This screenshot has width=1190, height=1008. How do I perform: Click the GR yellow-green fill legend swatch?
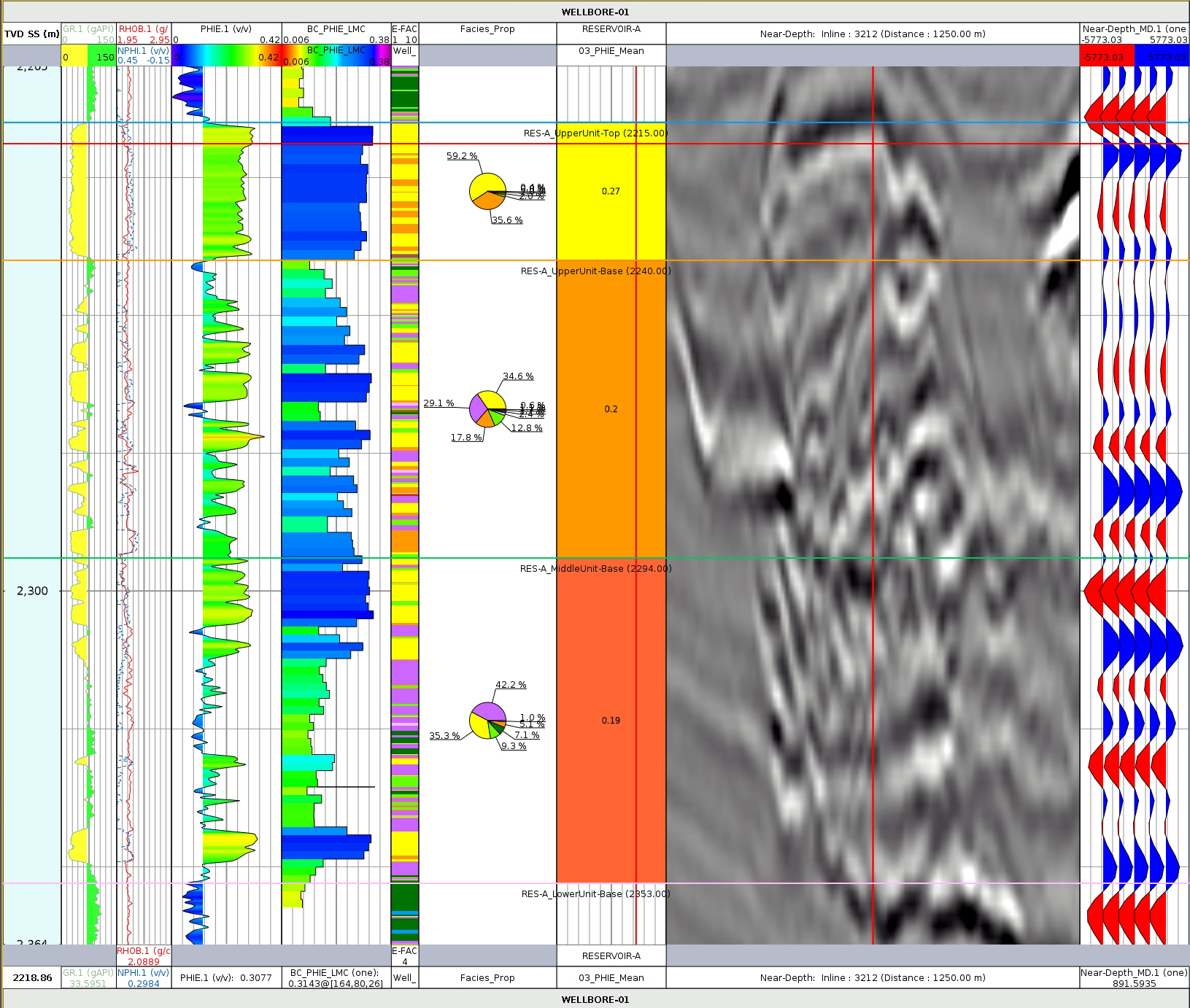(88, 57)
